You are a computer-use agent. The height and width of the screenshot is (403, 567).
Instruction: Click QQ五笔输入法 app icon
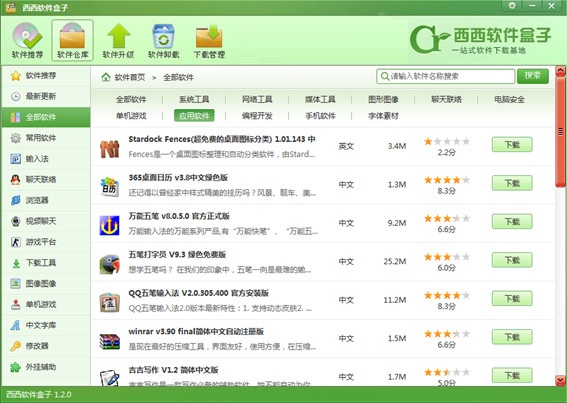[x=110, y=302]
